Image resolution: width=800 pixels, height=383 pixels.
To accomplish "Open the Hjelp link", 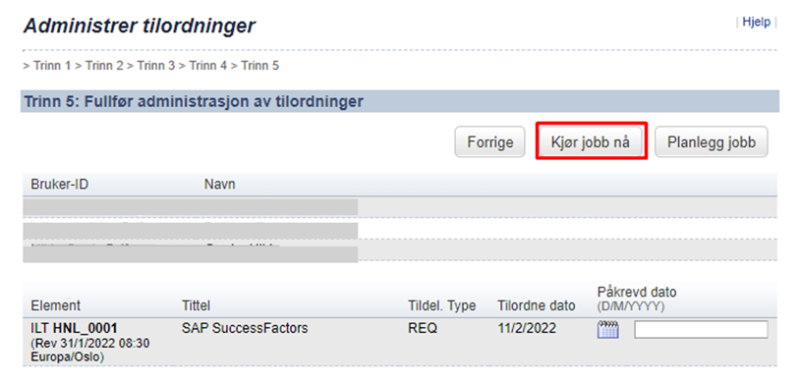I will pos(756,22).
